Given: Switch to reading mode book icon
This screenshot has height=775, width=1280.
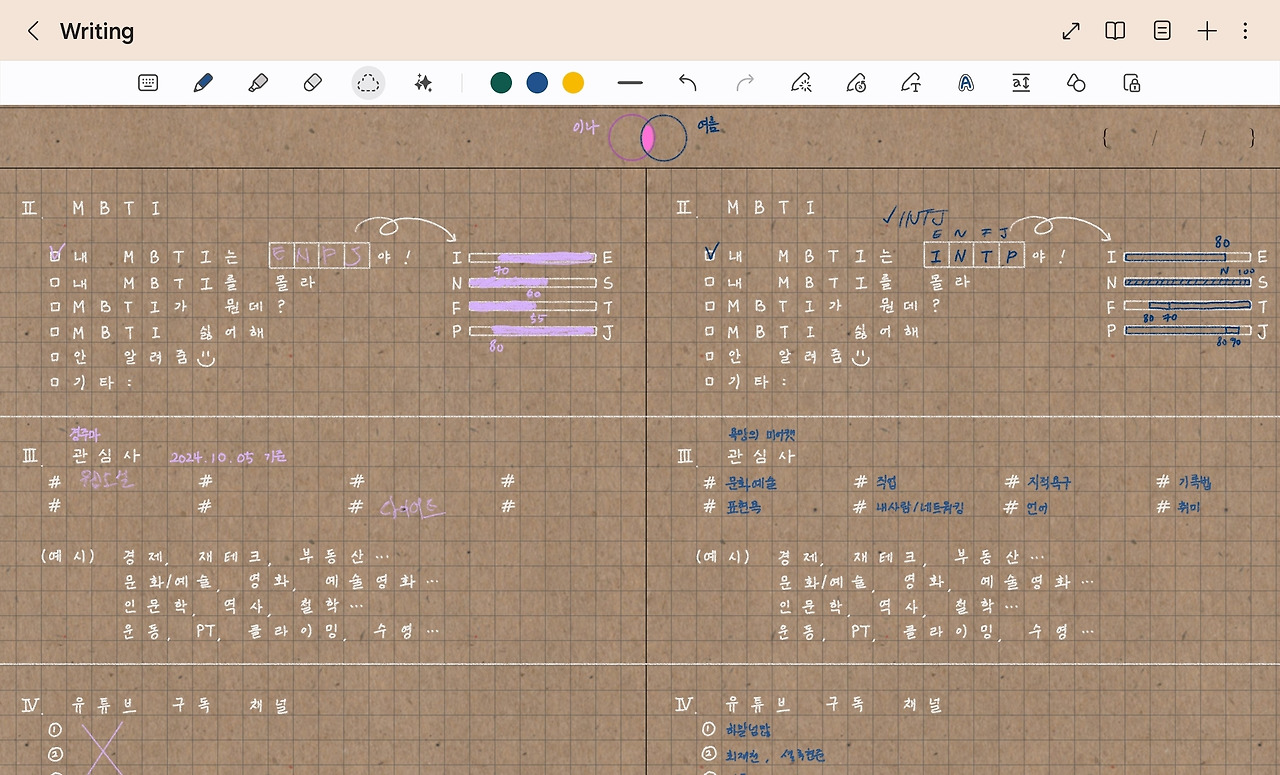Looking at the screenshot, I should (1115, 31).
